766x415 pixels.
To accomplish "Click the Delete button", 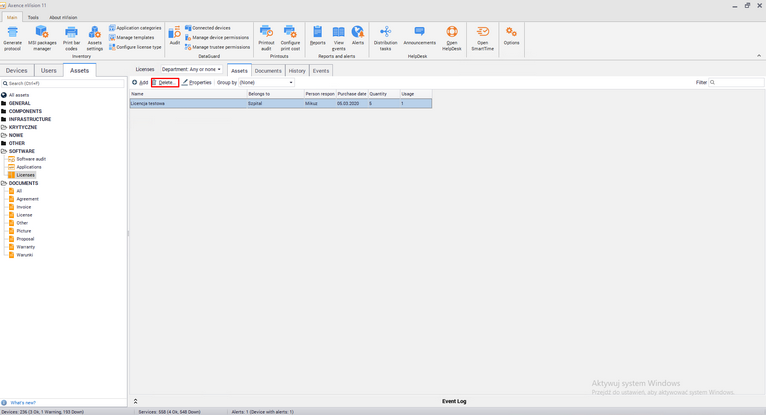I will pyautogui.click(x=165, y=83).
